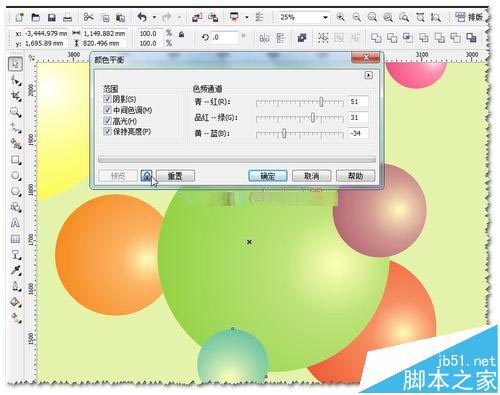Viewport: 500px width, 395px height.
Task: Create a new document from toolbar
Action: pyautogui.click(x=20, y=17)
